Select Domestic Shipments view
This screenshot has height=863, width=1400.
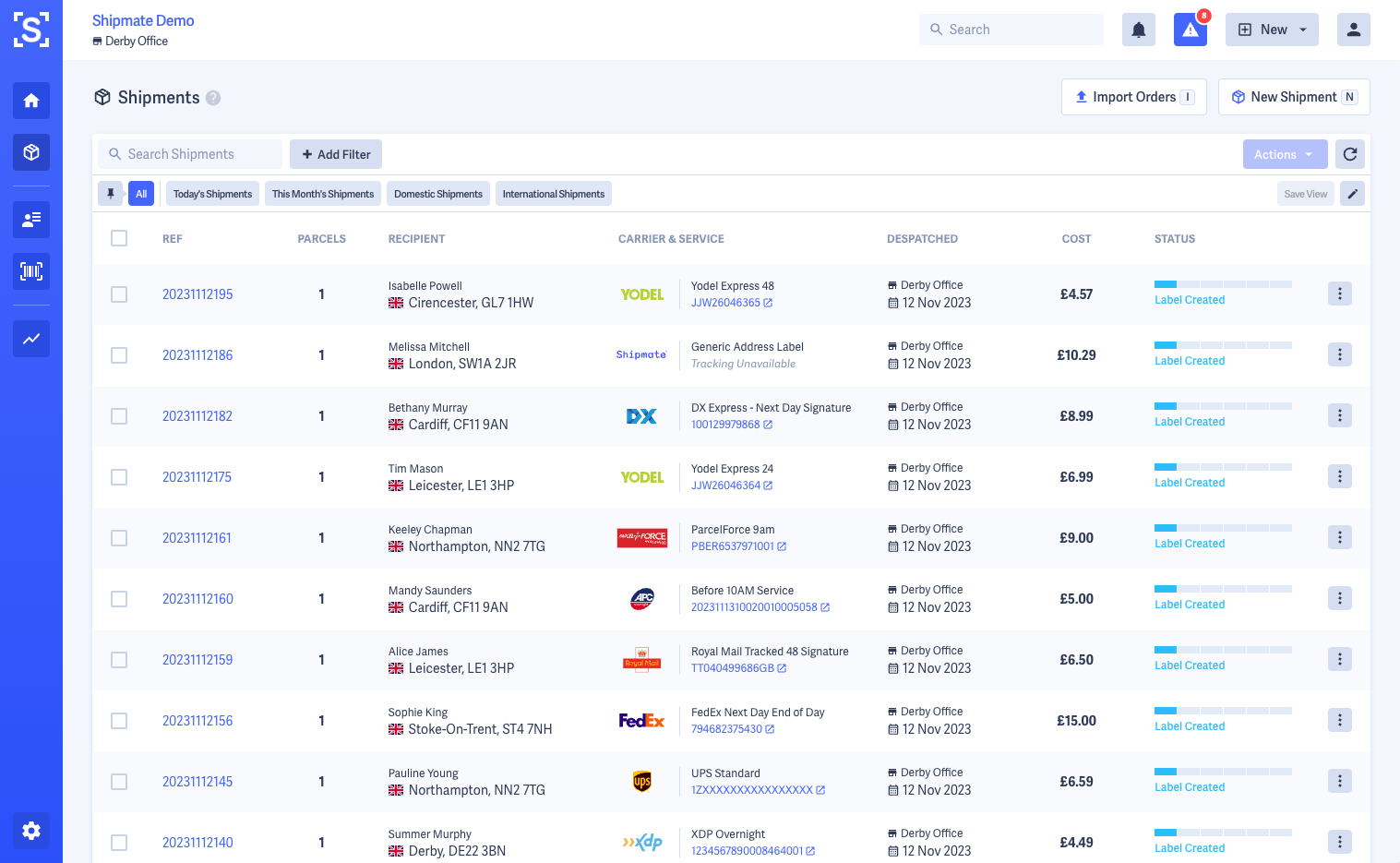(x=438, y=194)
